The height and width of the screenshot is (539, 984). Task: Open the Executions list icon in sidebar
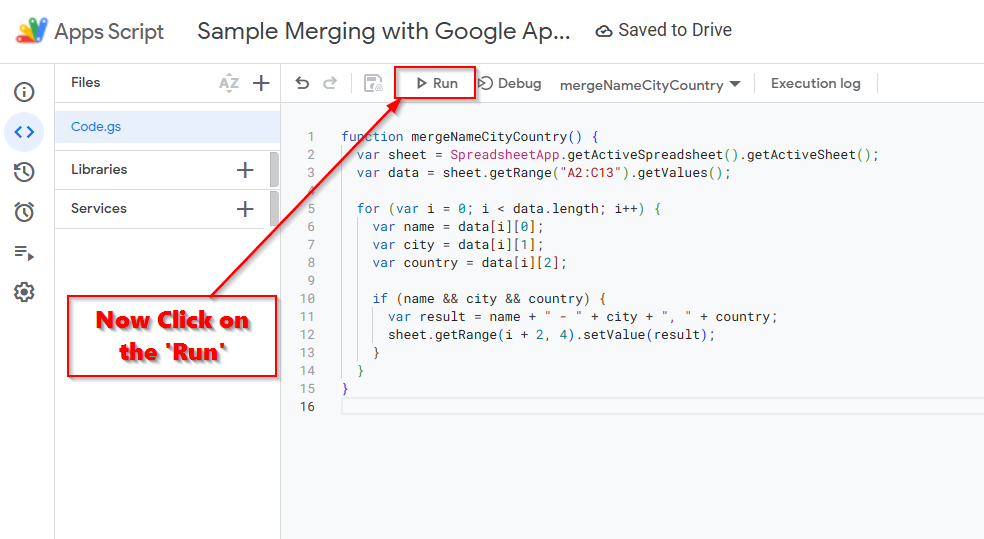[x=24, y=252]
